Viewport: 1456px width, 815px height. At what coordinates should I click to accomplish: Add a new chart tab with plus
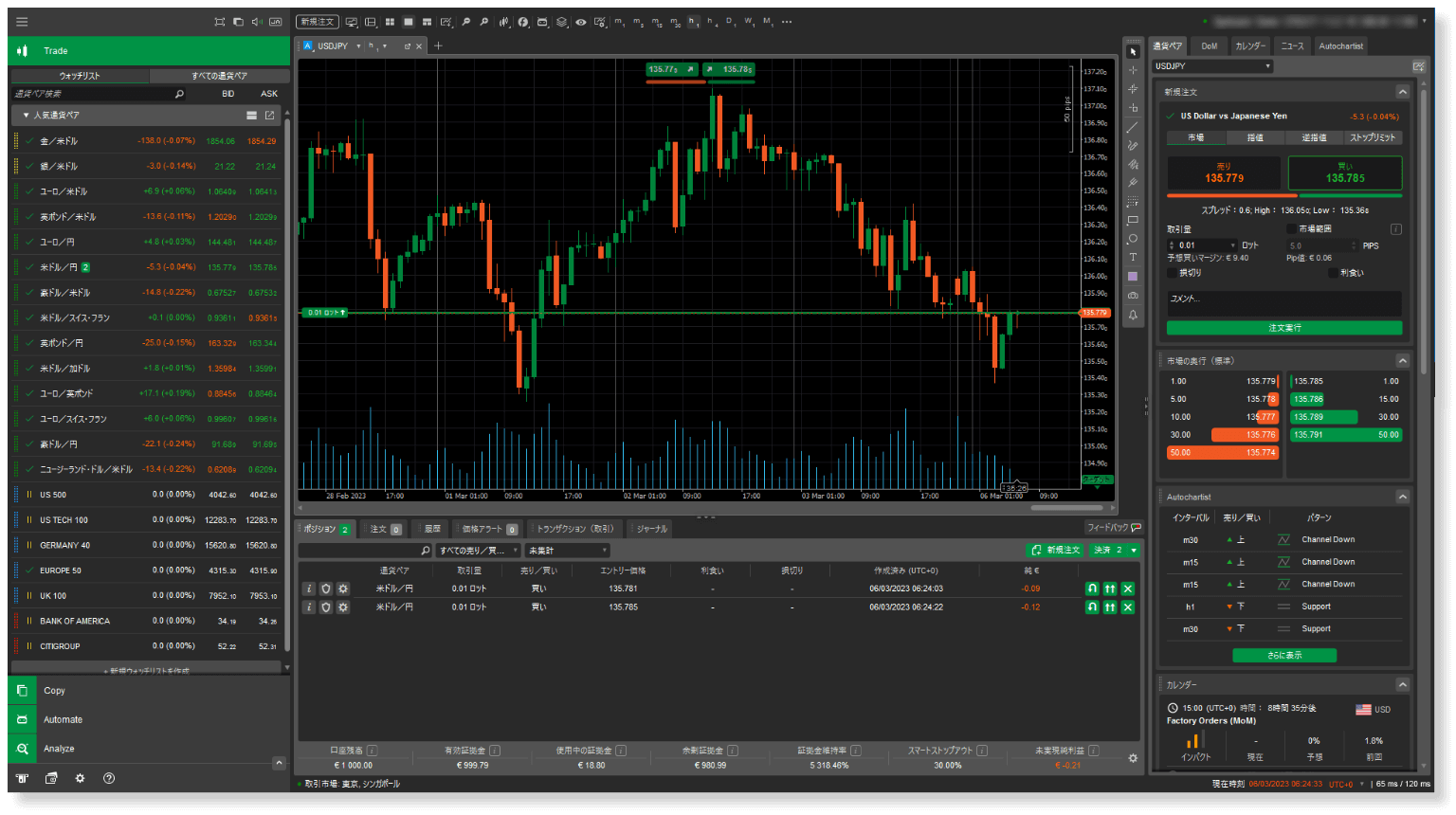click(438, 45)
